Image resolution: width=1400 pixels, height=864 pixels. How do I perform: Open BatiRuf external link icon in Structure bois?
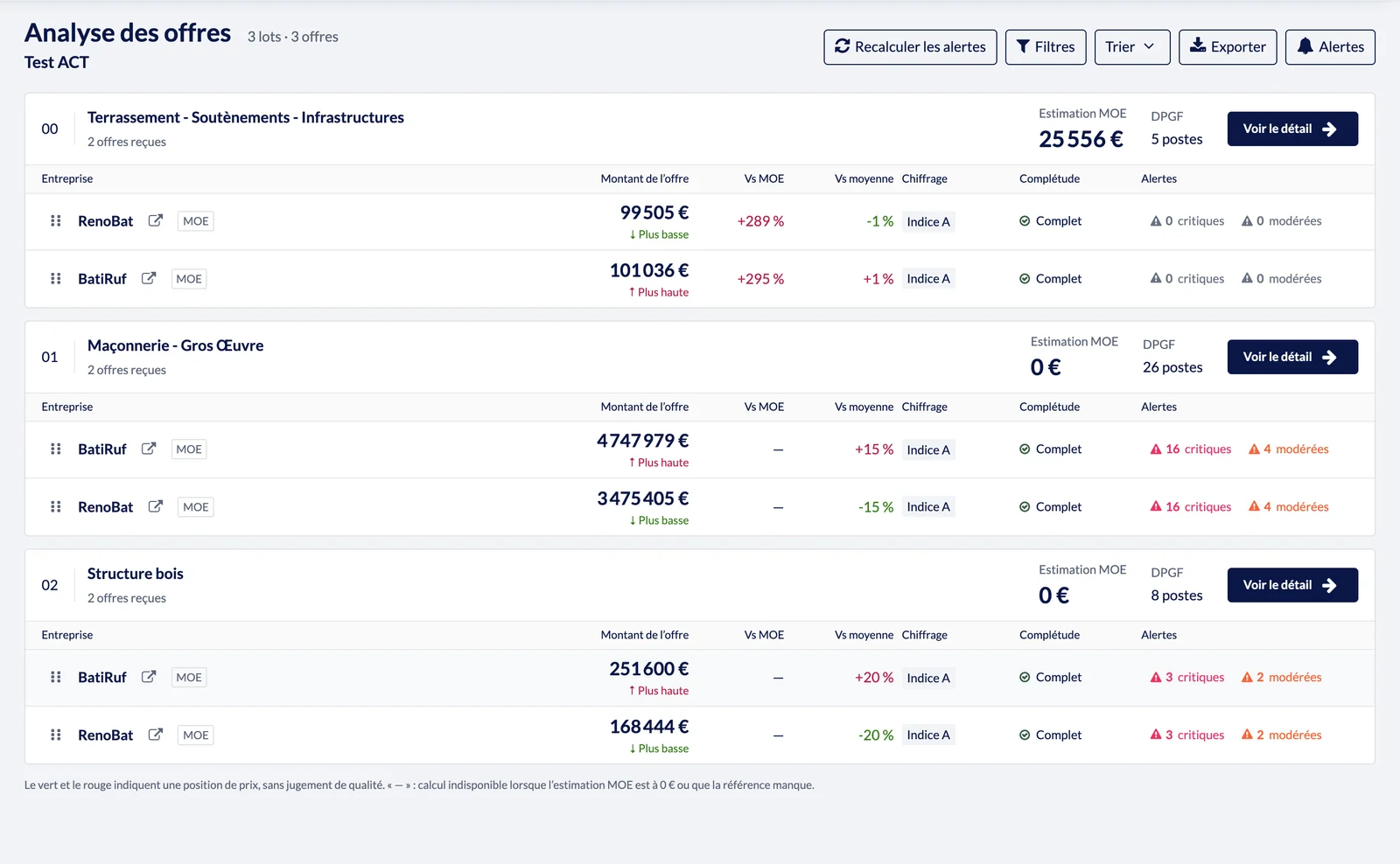pos(149,677)
